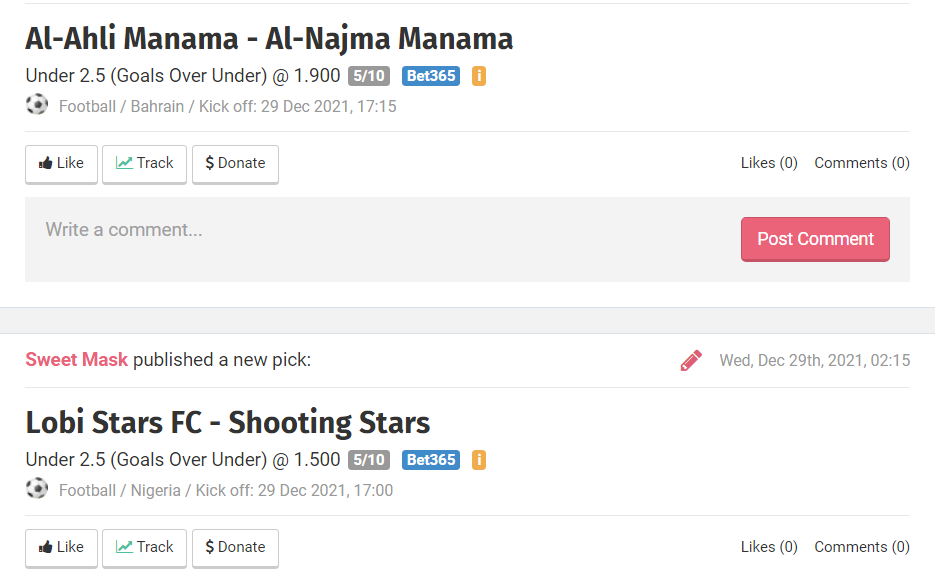Track the Al-Ahli Manama pick
935x581 pixels.
(145, 164)
